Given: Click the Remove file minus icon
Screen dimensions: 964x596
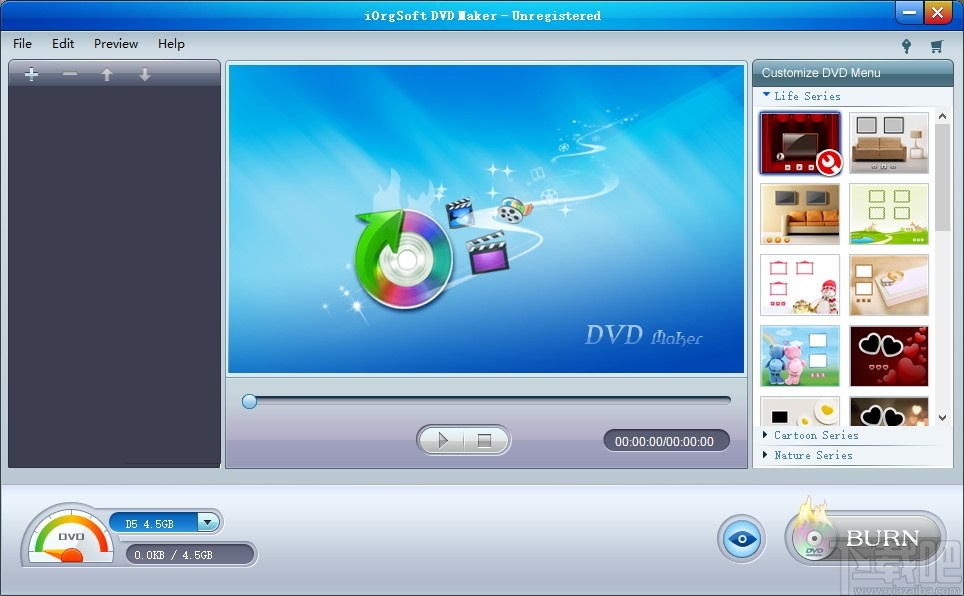Looking at the screenshot, I should tap(68, 73).
